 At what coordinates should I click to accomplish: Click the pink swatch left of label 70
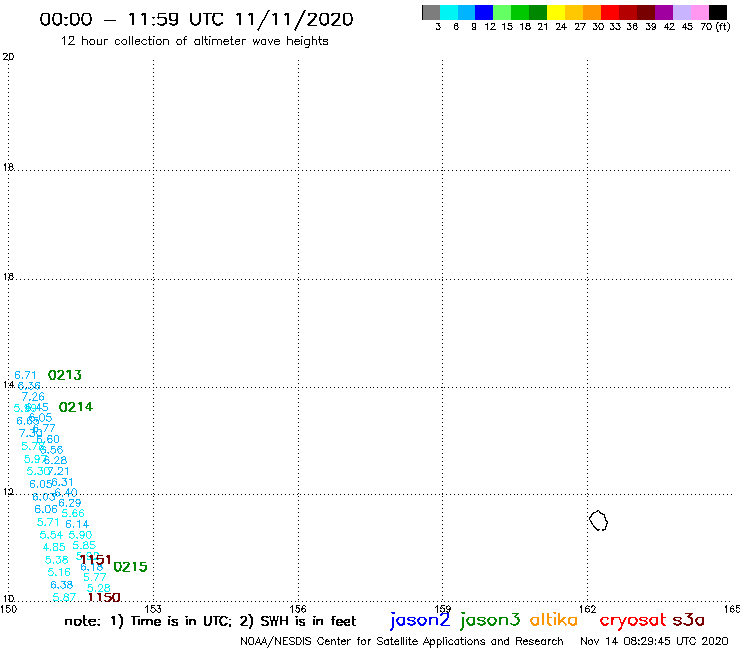(x=699, y=12)
